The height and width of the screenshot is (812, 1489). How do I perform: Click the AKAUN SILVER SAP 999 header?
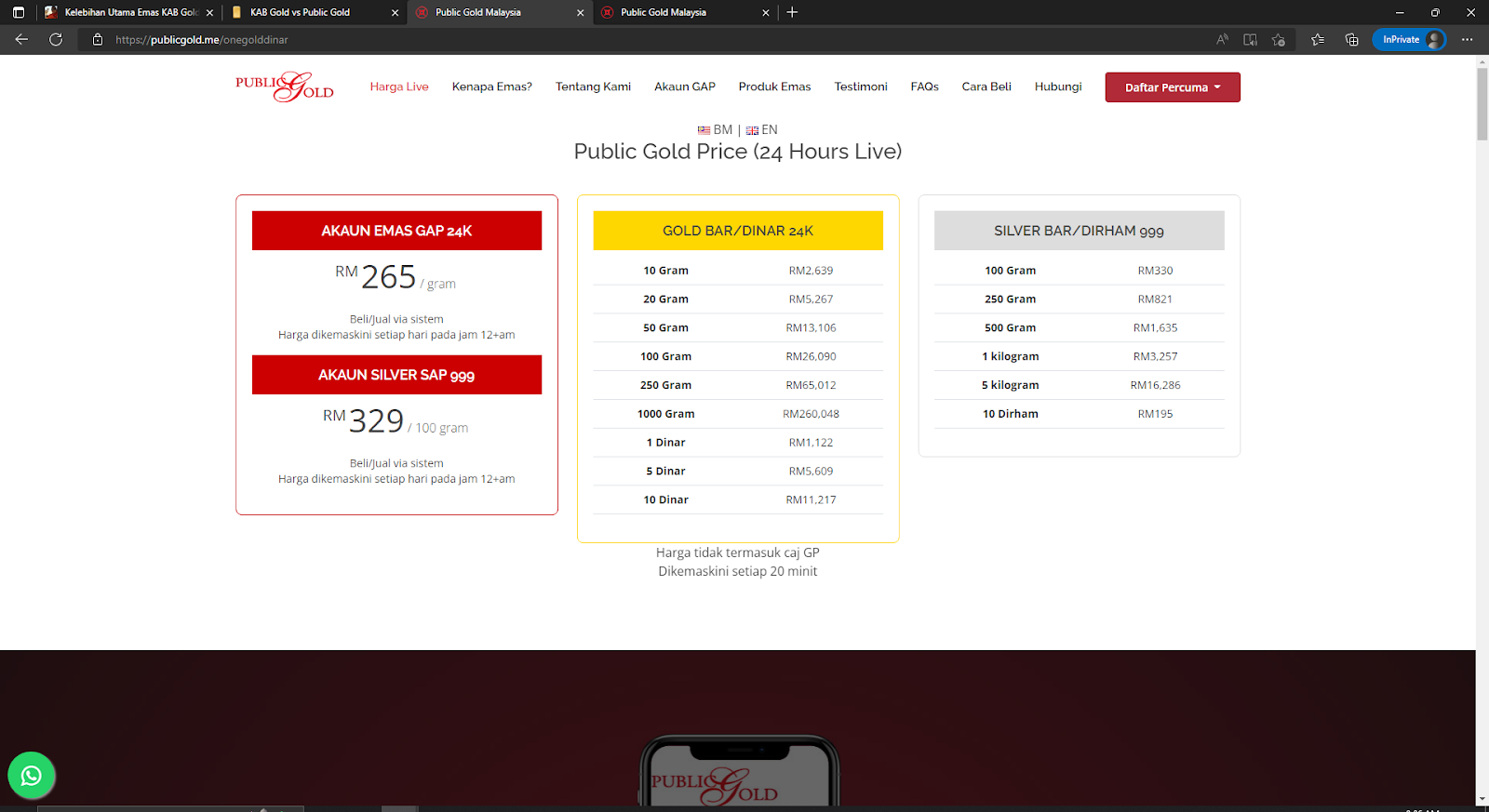pos(396,375)
